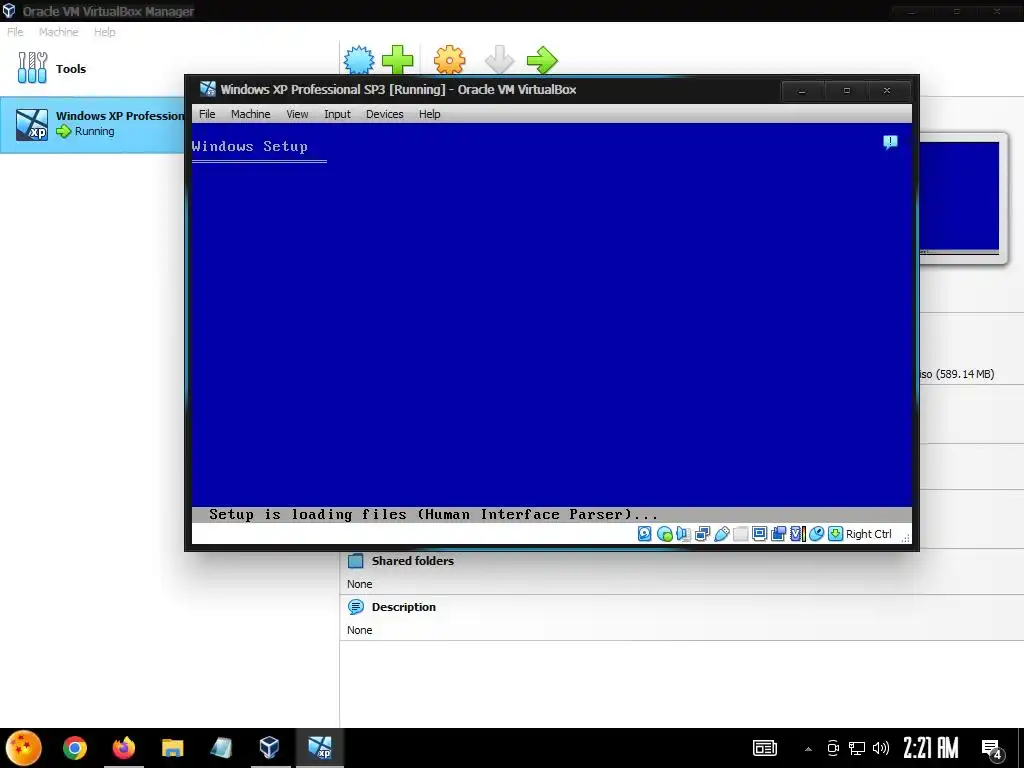Click the Right Ctrl host key label
Viewport: 1024px width, 768px height.
click(869, 534)
